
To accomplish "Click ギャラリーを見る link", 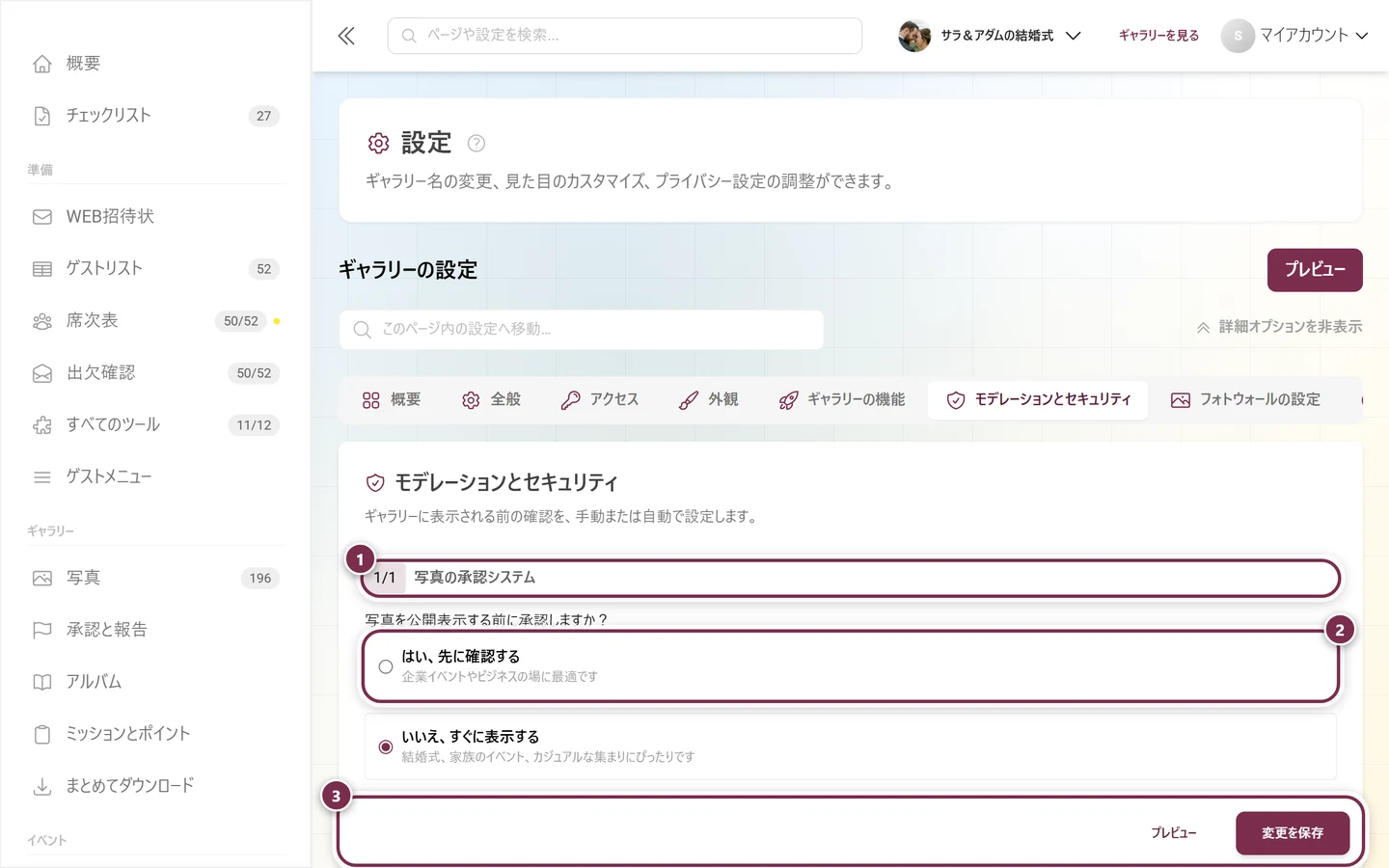I will click(1158, 36).
